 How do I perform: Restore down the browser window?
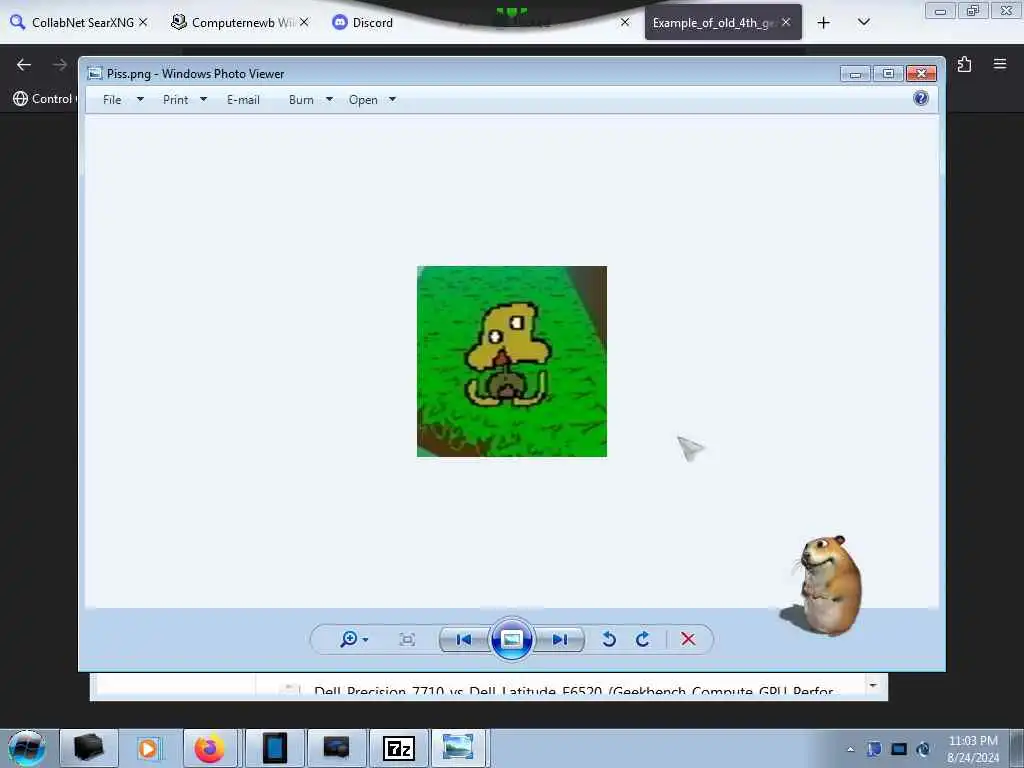coord(973,11)
